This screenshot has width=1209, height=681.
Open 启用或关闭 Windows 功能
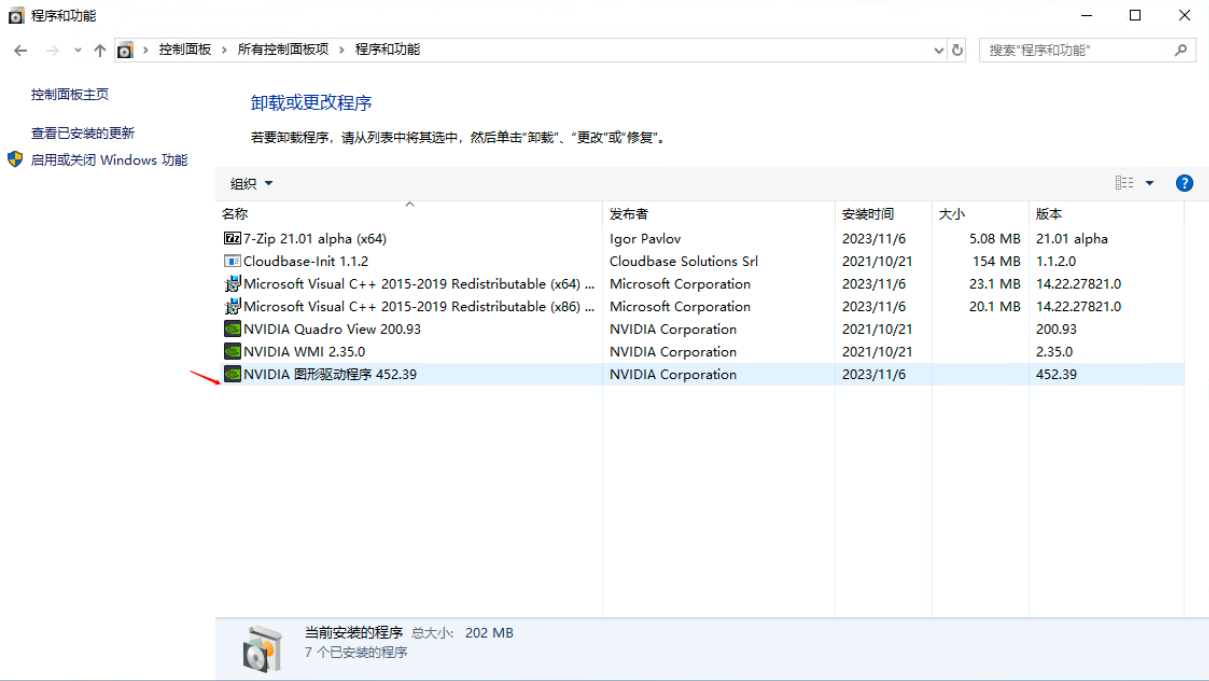pyautogui.click(x=109, y=160)
